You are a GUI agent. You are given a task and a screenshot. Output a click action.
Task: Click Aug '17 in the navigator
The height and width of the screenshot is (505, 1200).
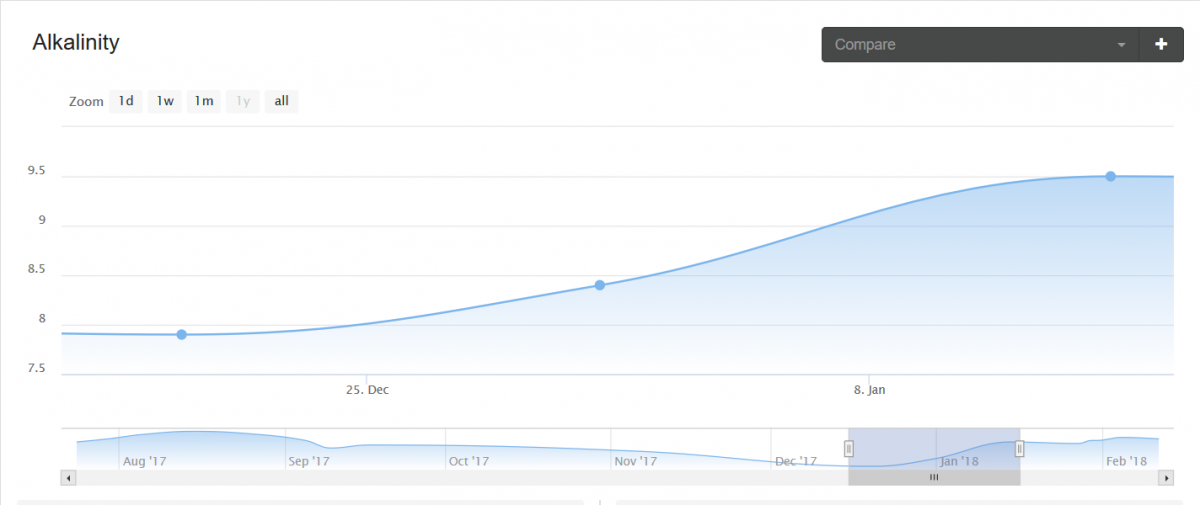point(144,461)
